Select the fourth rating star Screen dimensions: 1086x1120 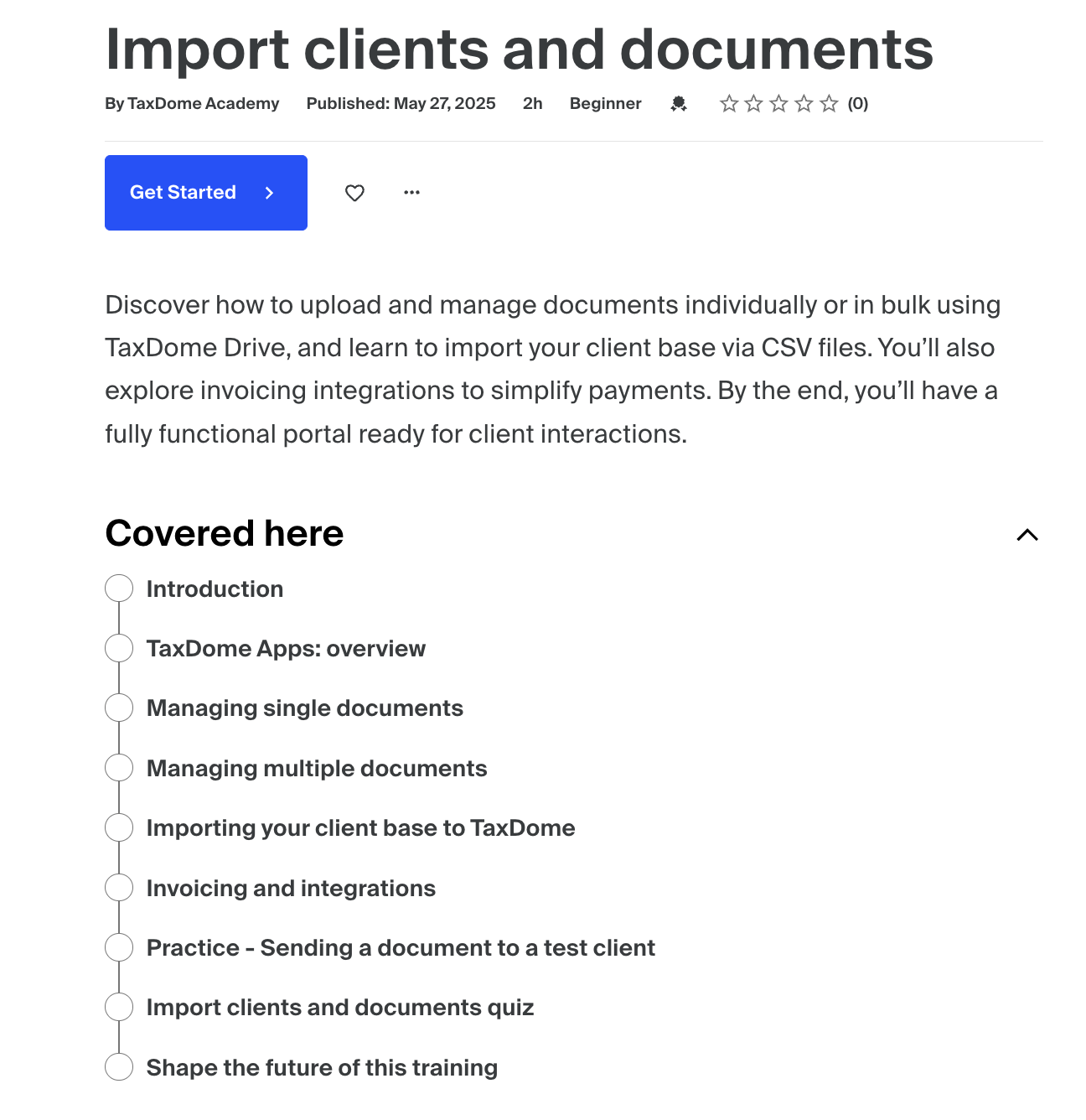pos(804,104)
